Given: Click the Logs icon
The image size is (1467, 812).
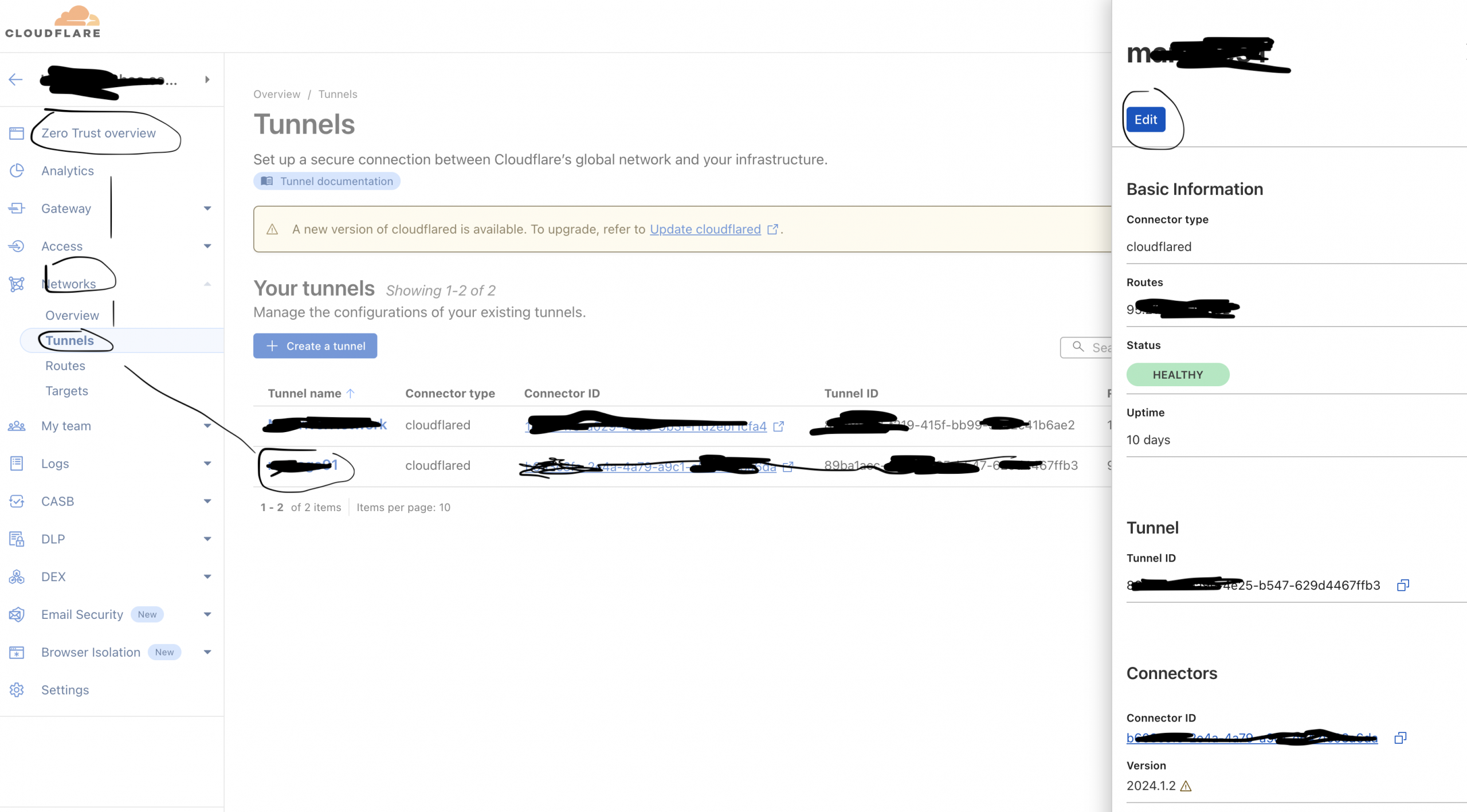Looking at the screenshot, I should point(17,464).
